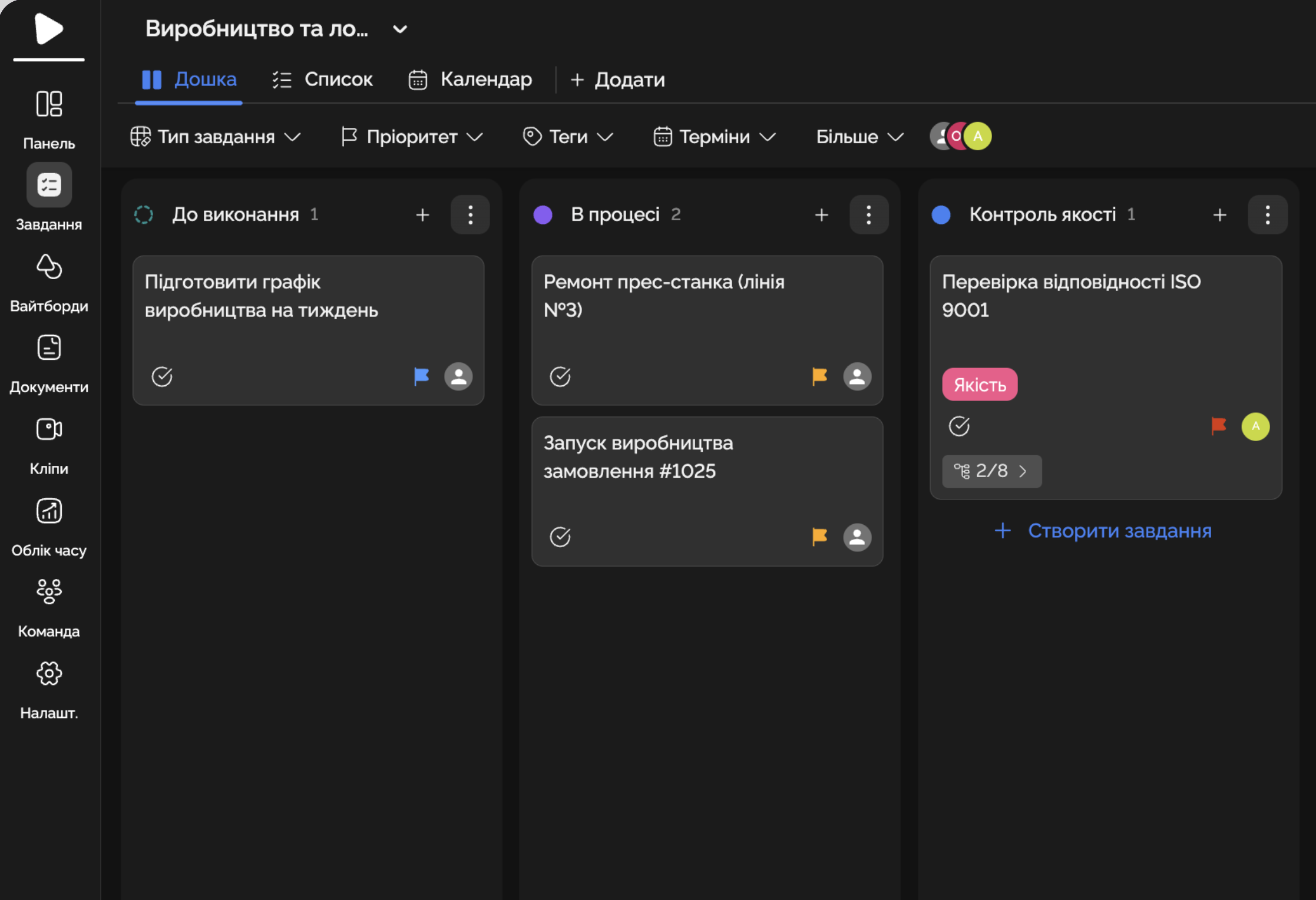Open the Clips section icon

coord(49,429)
